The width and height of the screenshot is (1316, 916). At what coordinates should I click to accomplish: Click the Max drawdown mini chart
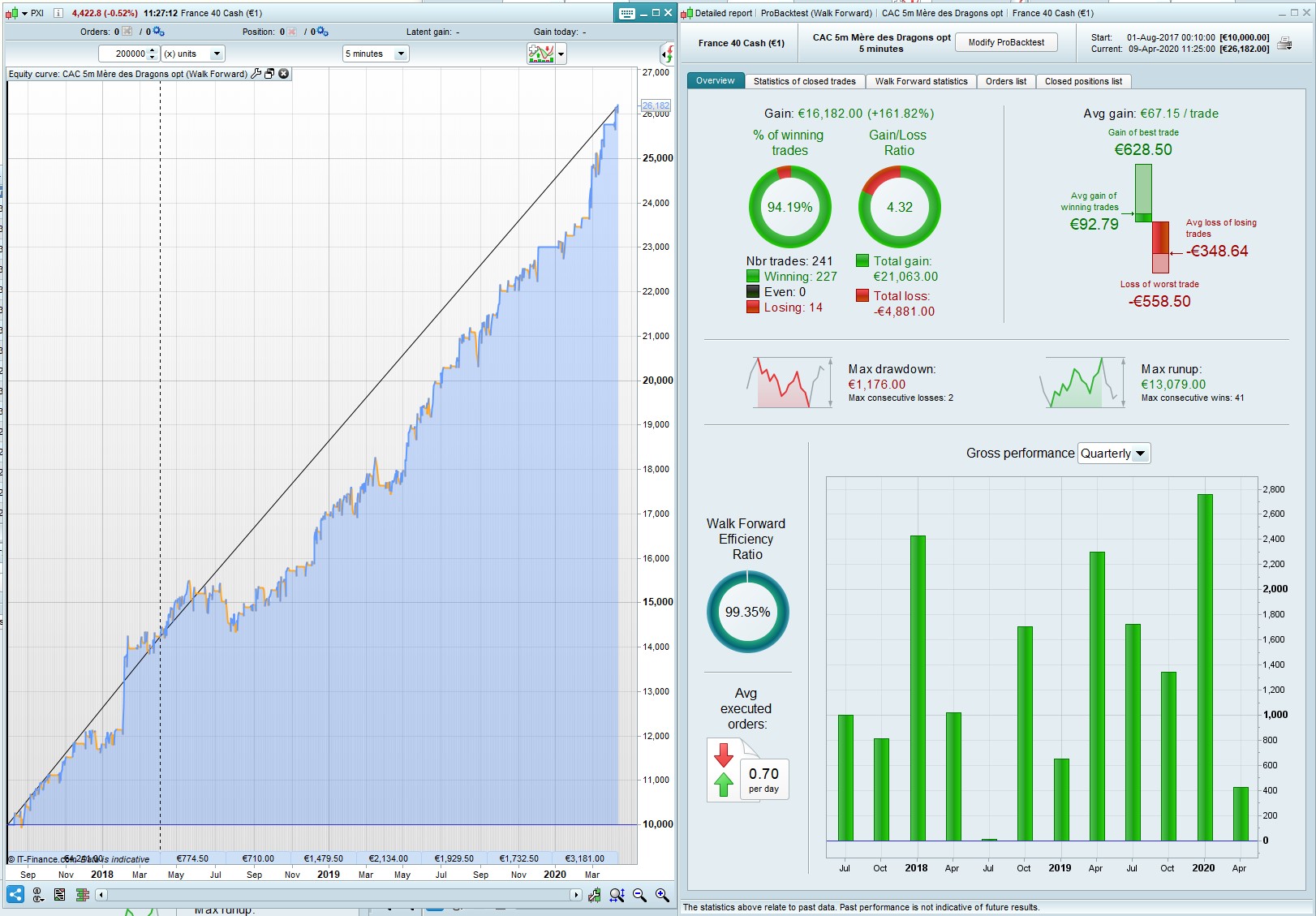pyautogui.click(x=789, y=382)
